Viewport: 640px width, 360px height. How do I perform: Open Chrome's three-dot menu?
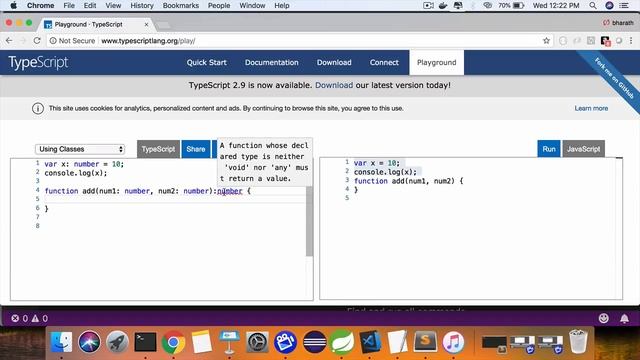coord(631,40)
